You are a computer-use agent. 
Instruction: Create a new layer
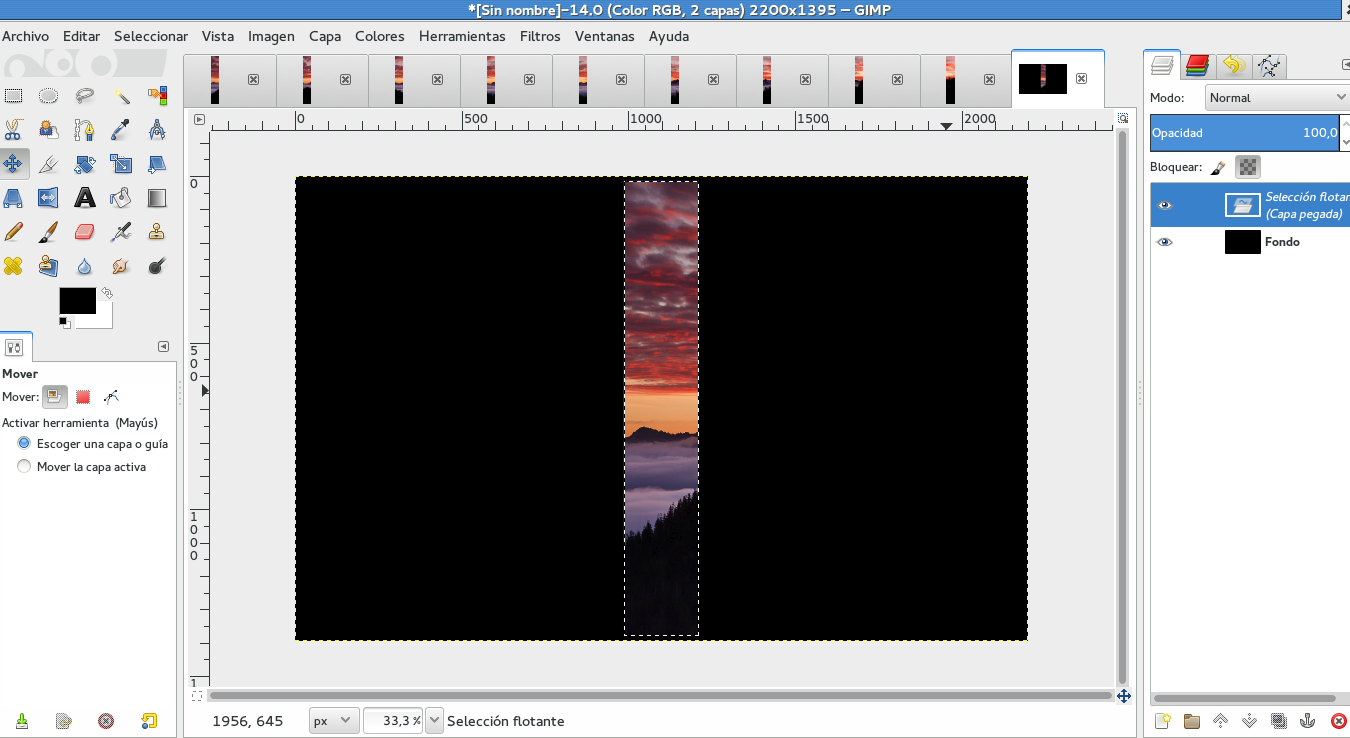[x=1162, y=721]
